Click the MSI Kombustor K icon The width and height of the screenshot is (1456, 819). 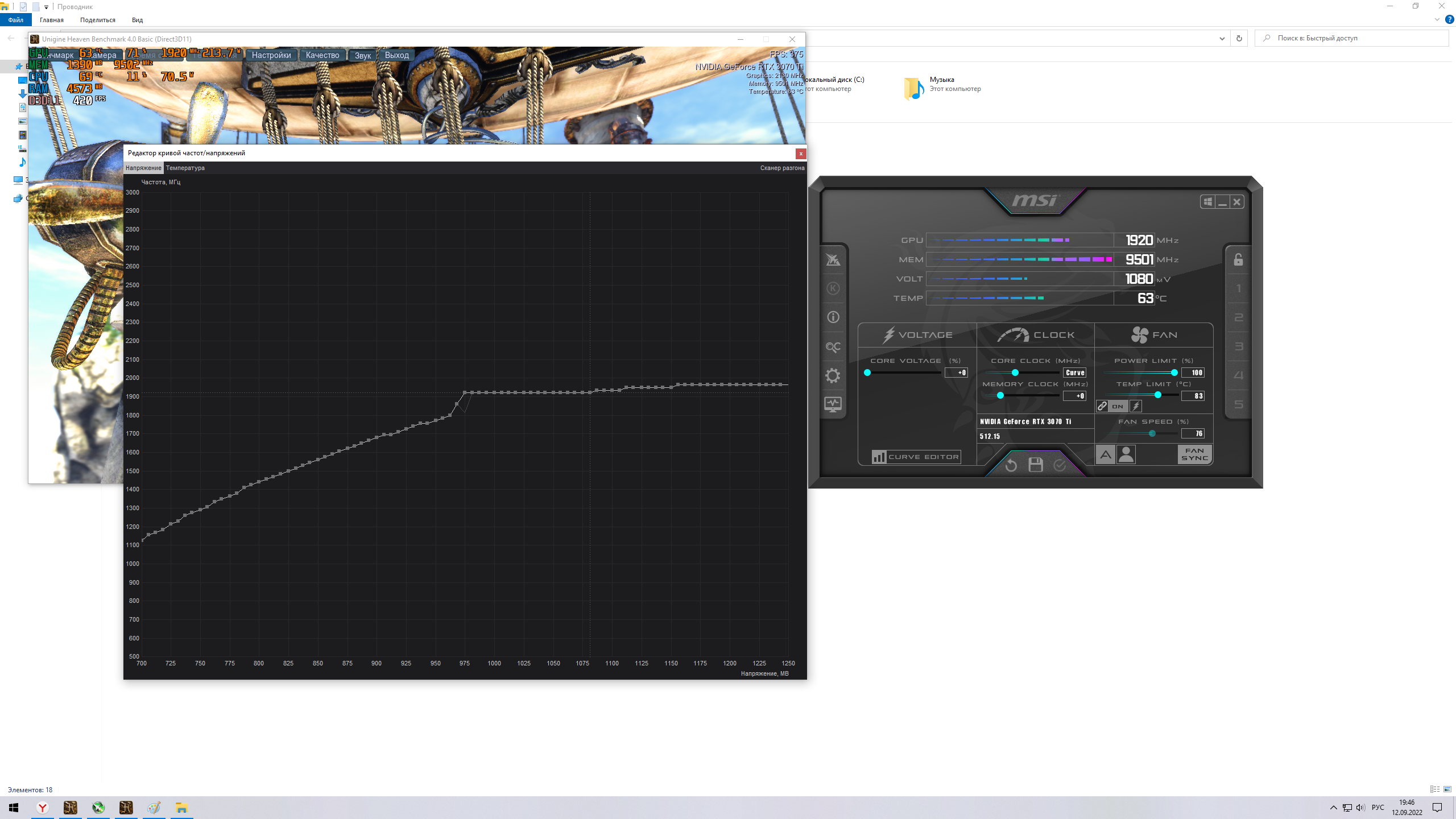(833, 288)
